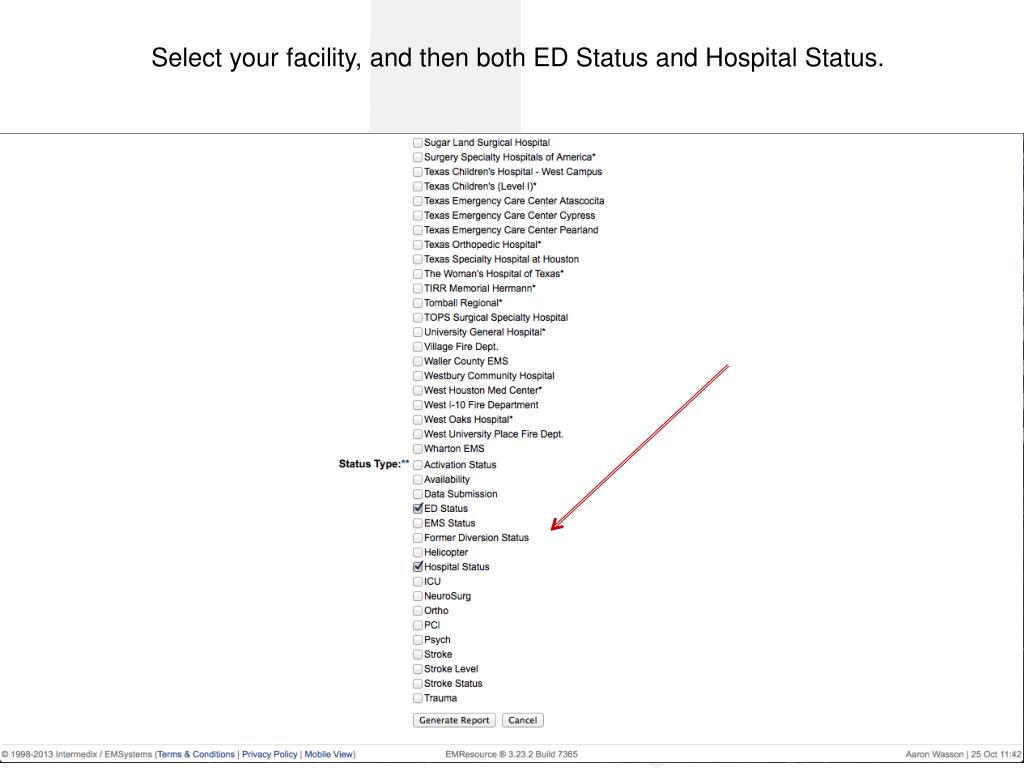
Task: Click the Cancel button
Action: click(x=522, y=720)
